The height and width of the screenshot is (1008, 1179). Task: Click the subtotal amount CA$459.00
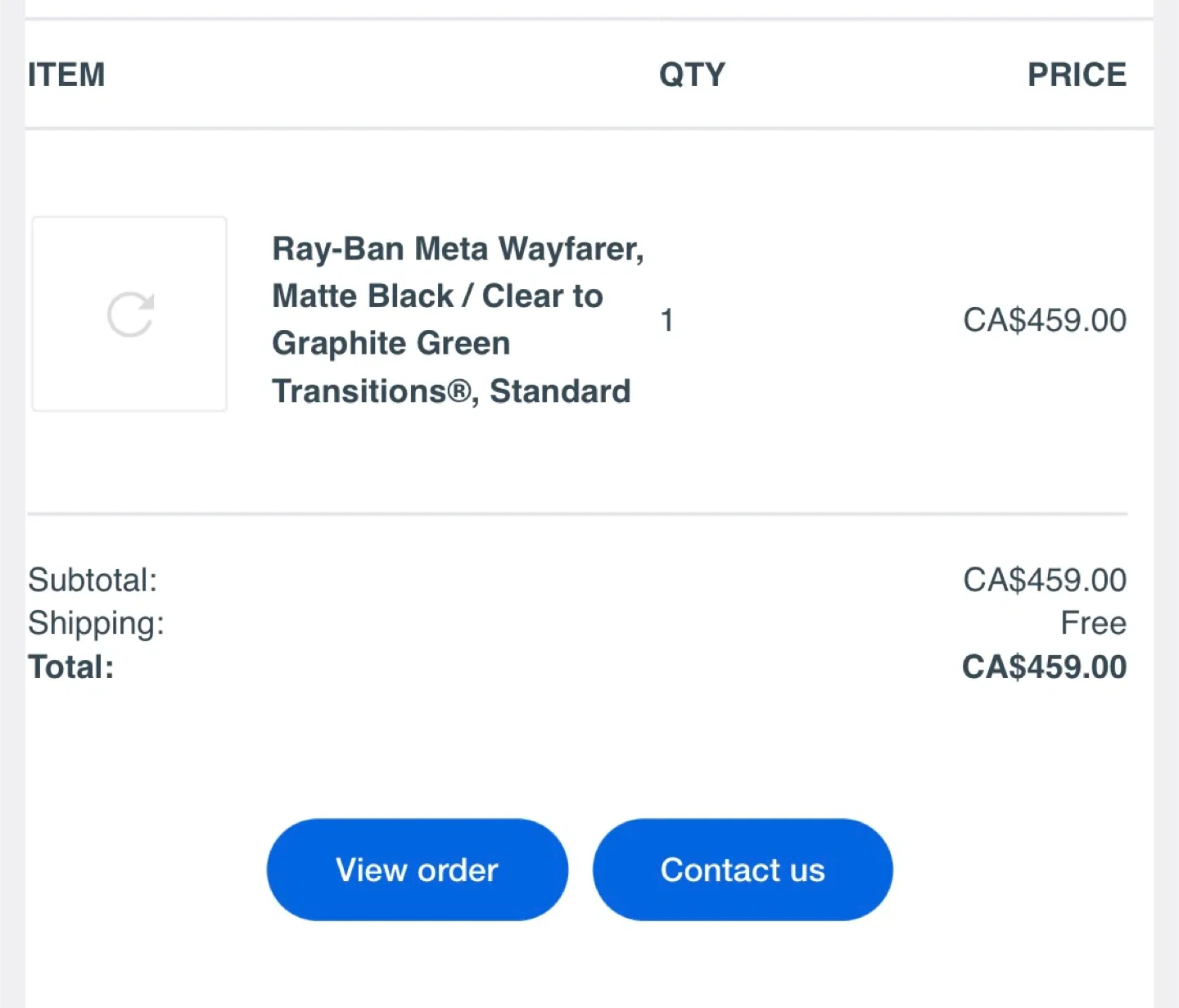tap(1045, 580)
